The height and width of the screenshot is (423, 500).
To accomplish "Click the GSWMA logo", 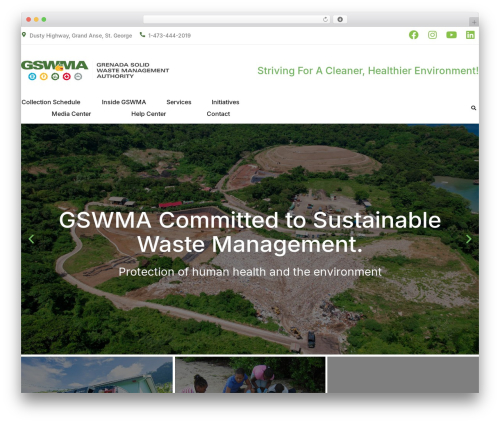I will 55,70.
